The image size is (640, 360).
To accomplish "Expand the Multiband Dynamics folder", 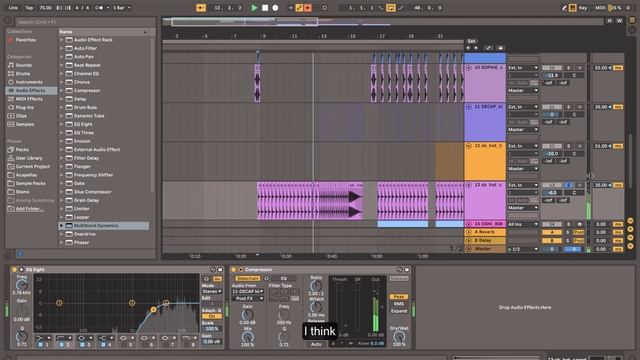I will coord(62,226).
